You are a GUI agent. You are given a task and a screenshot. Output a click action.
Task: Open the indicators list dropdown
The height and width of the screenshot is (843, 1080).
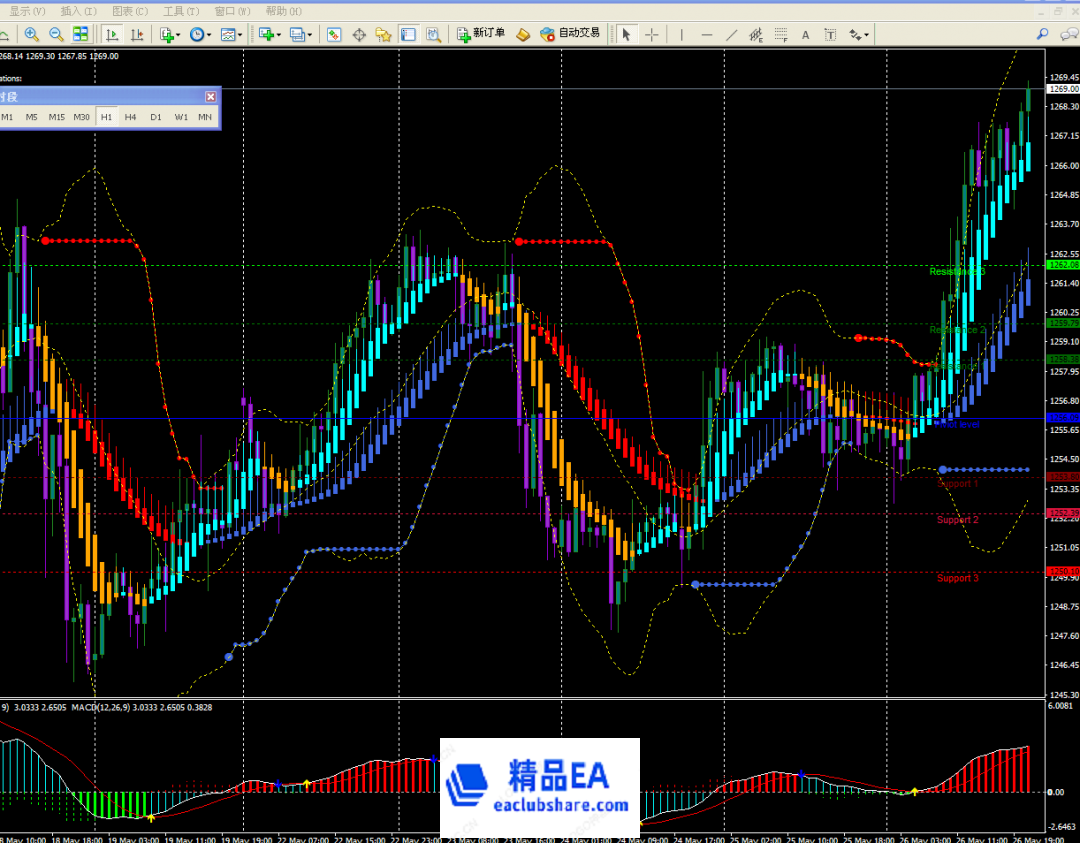(x=168, y=34)
